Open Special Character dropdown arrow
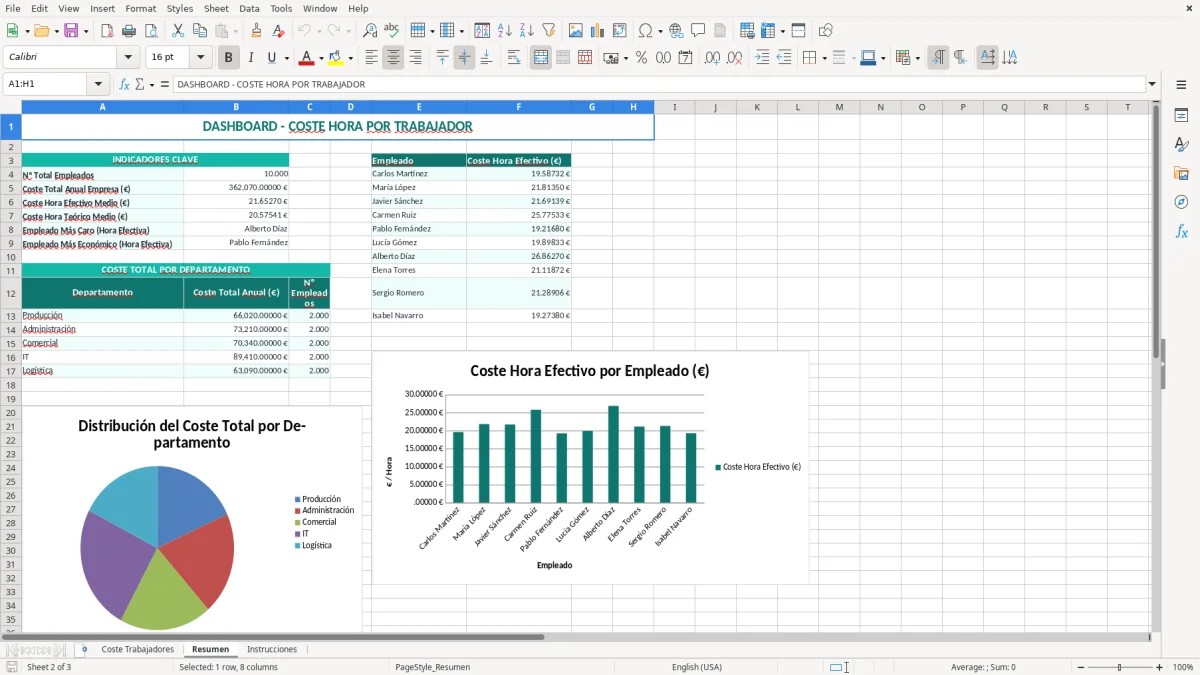 [x=658, y=31]
